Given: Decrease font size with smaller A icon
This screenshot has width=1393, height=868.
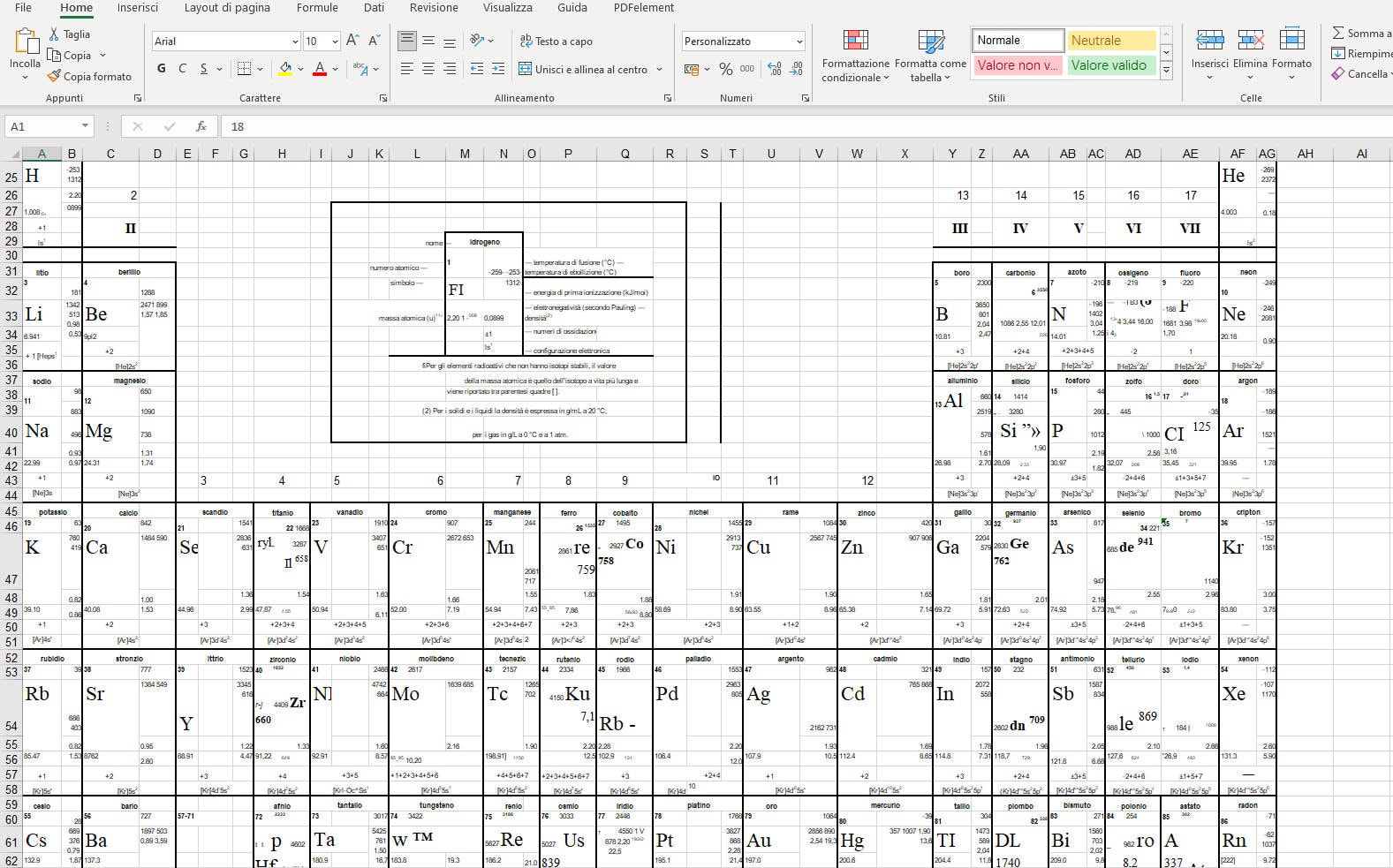Looking at the screenshot, I should pos(374,41).
